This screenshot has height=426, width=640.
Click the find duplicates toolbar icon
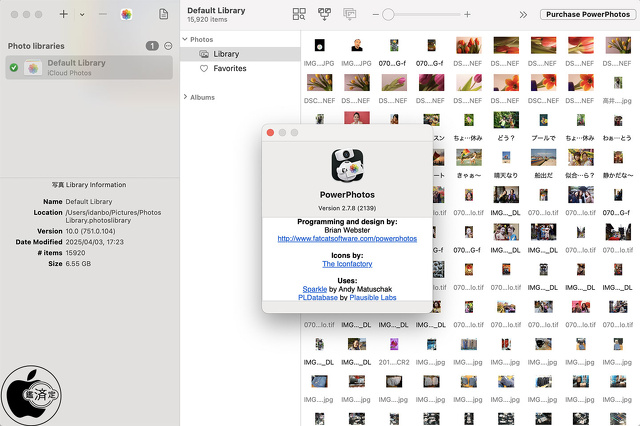(299, 14)
